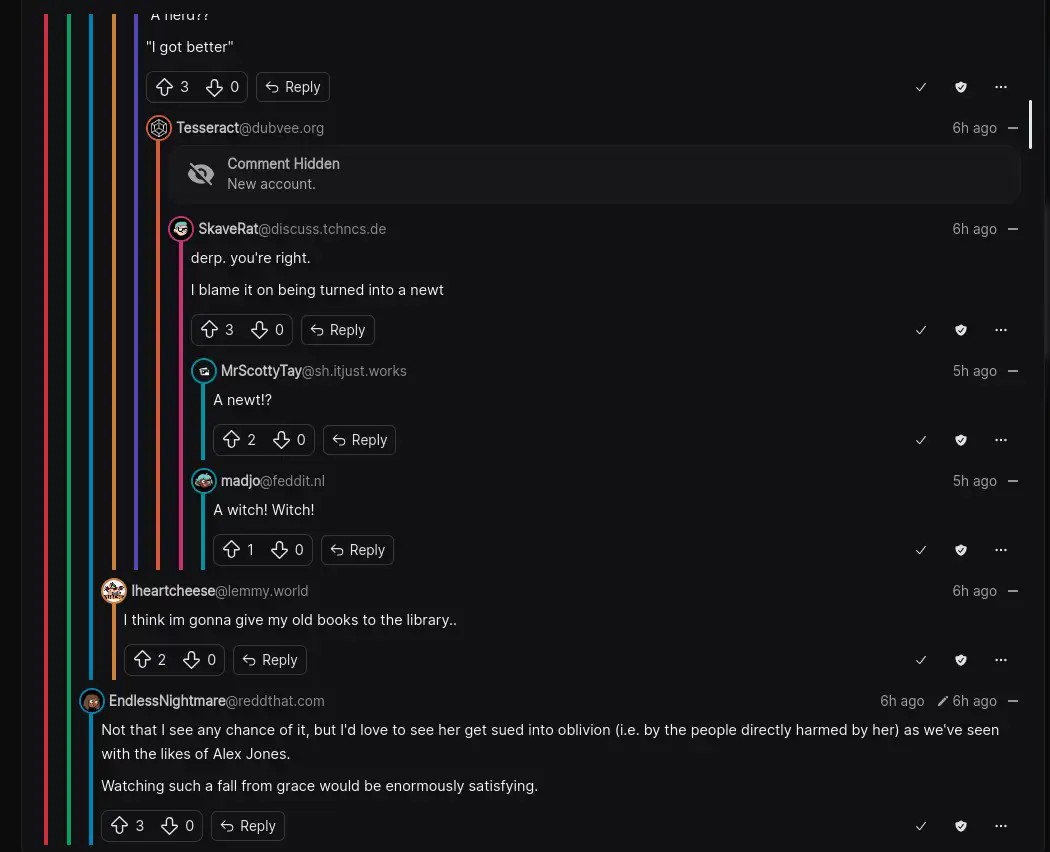
Task: Click the hidden-comment eye icon
Action: tap(201, 174)
